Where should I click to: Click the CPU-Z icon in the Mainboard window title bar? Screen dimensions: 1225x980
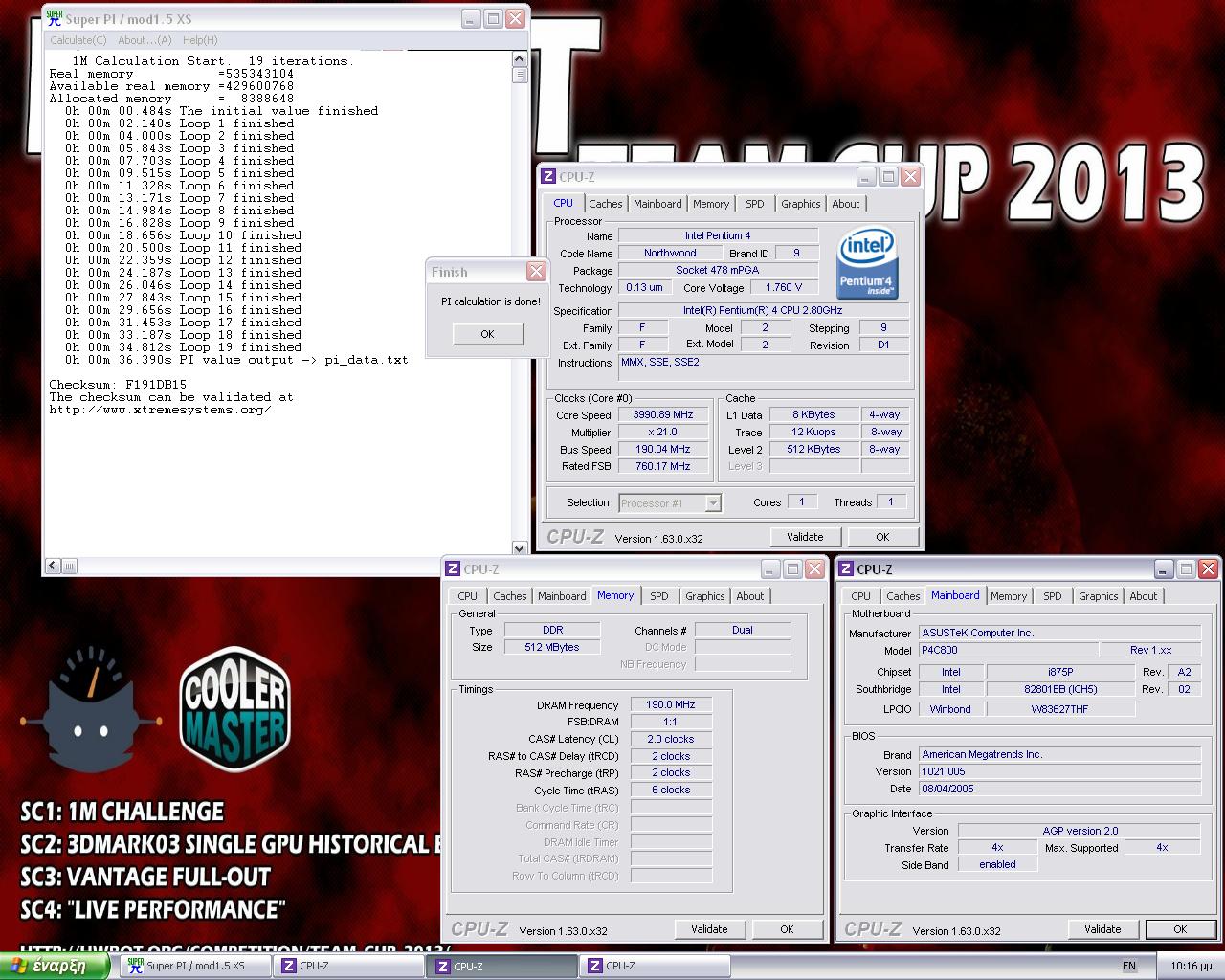(846, 568)
